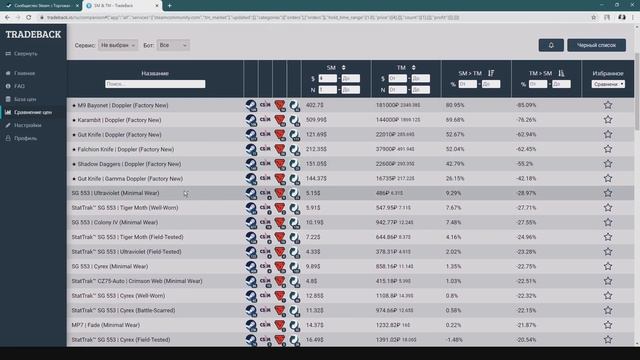Open База цен in sidebar

click(x=21, y=100)
